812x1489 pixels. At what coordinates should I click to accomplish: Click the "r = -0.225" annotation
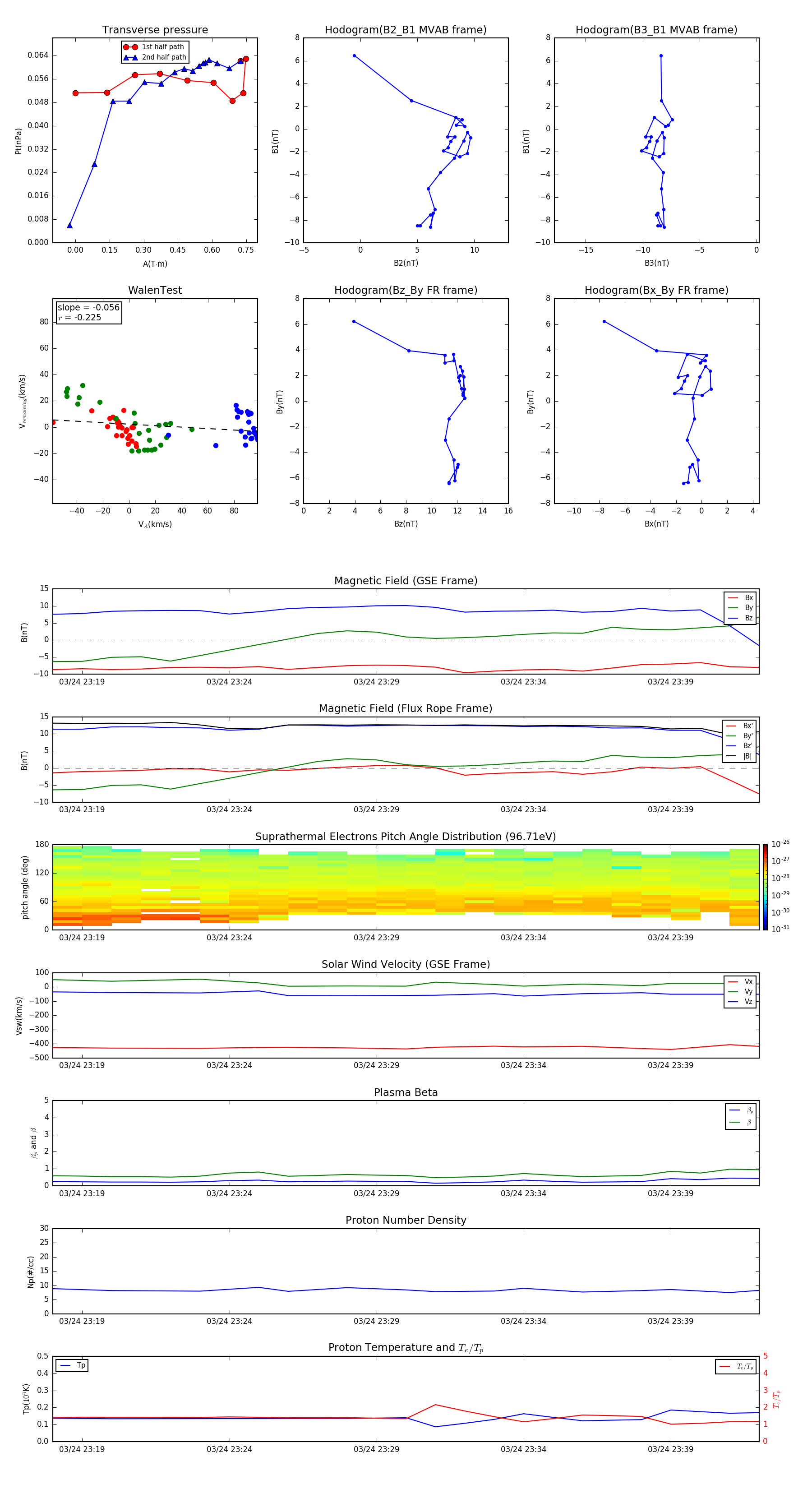point(80,317)
